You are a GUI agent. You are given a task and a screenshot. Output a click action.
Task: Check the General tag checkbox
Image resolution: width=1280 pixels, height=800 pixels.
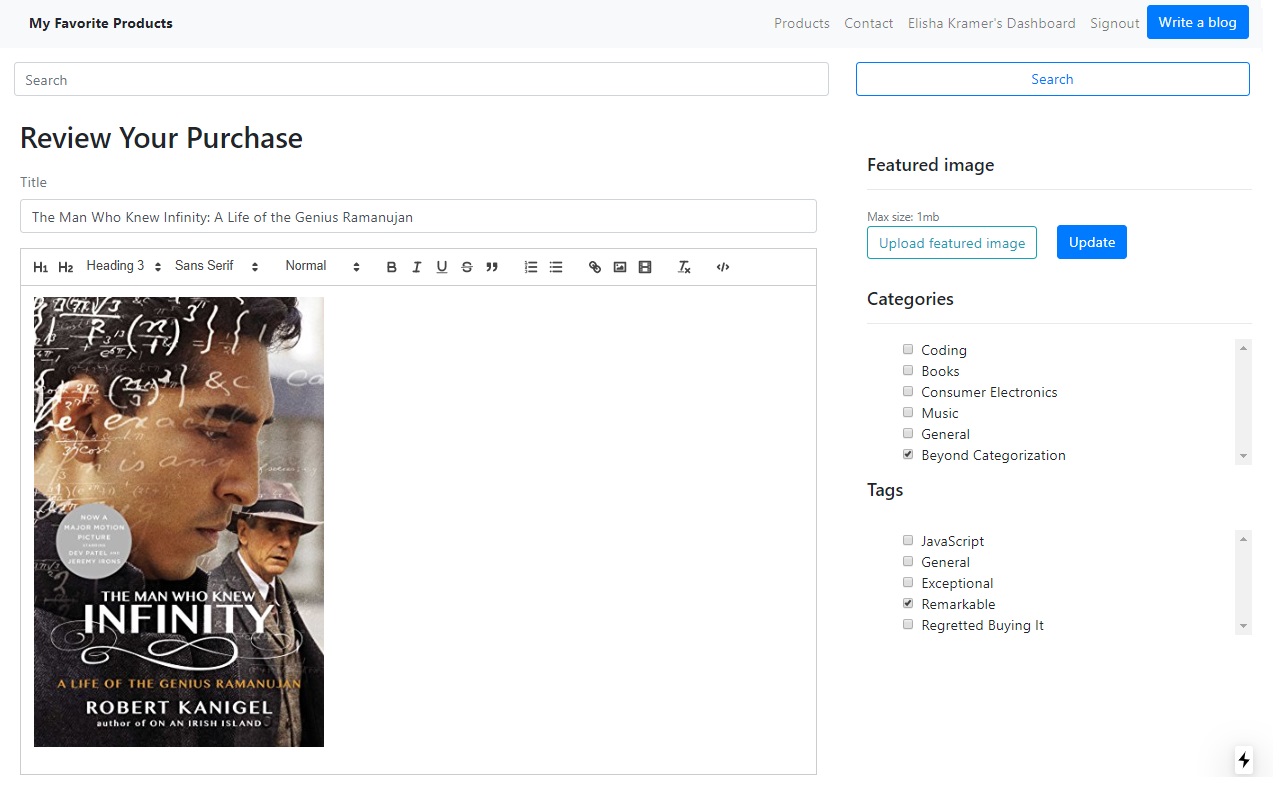908,561
